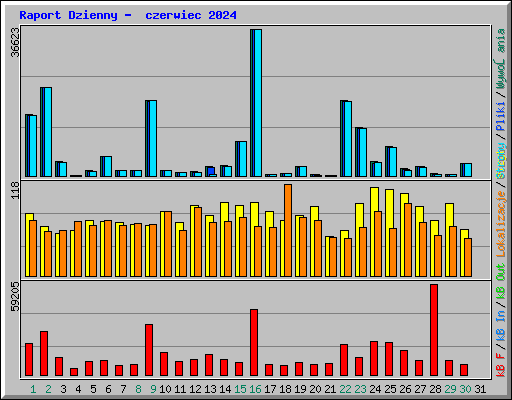The height and width of the screenshot is (400, 512).
Task: Click day label "2" on the x-axis
Action: [48, 389]
